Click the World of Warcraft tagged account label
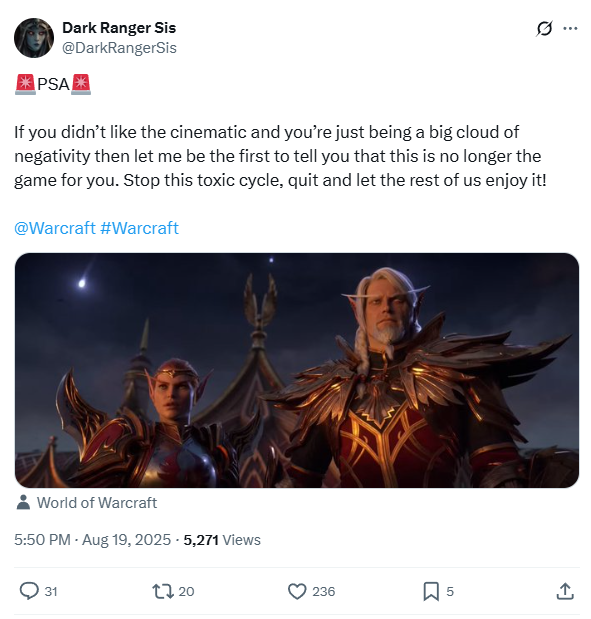This screenshot has height=619, width=591. click(97, 503)
